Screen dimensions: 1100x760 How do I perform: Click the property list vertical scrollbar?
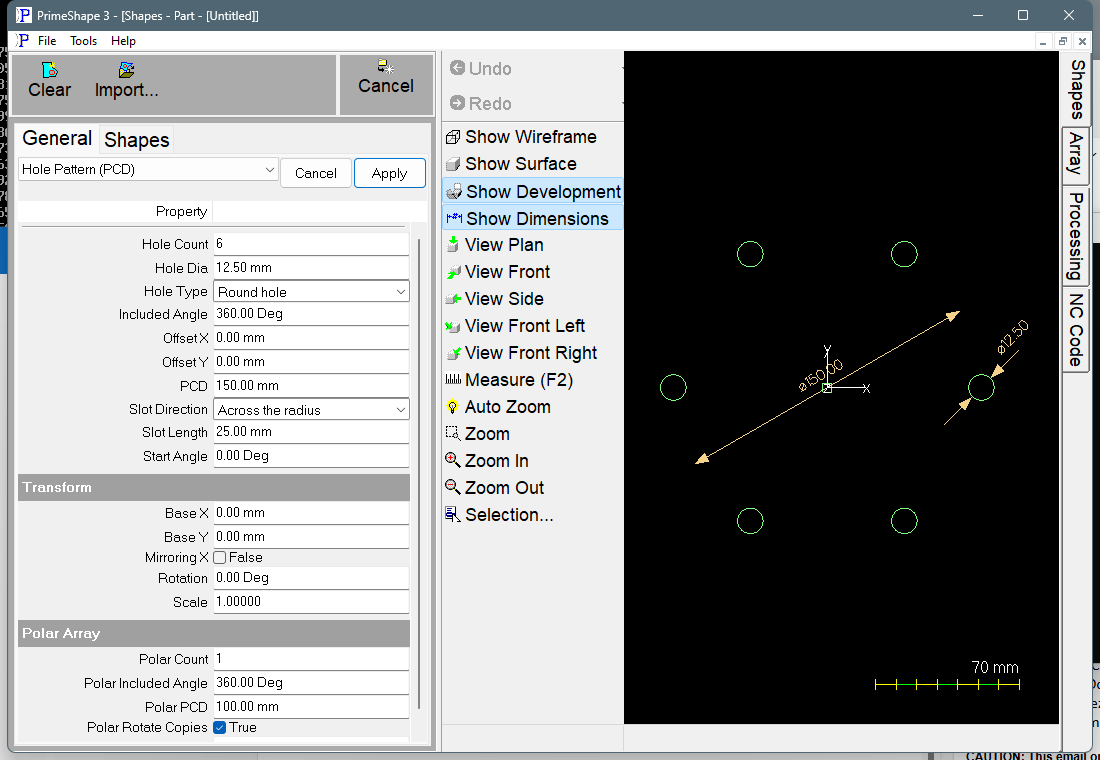coord(420,474)
